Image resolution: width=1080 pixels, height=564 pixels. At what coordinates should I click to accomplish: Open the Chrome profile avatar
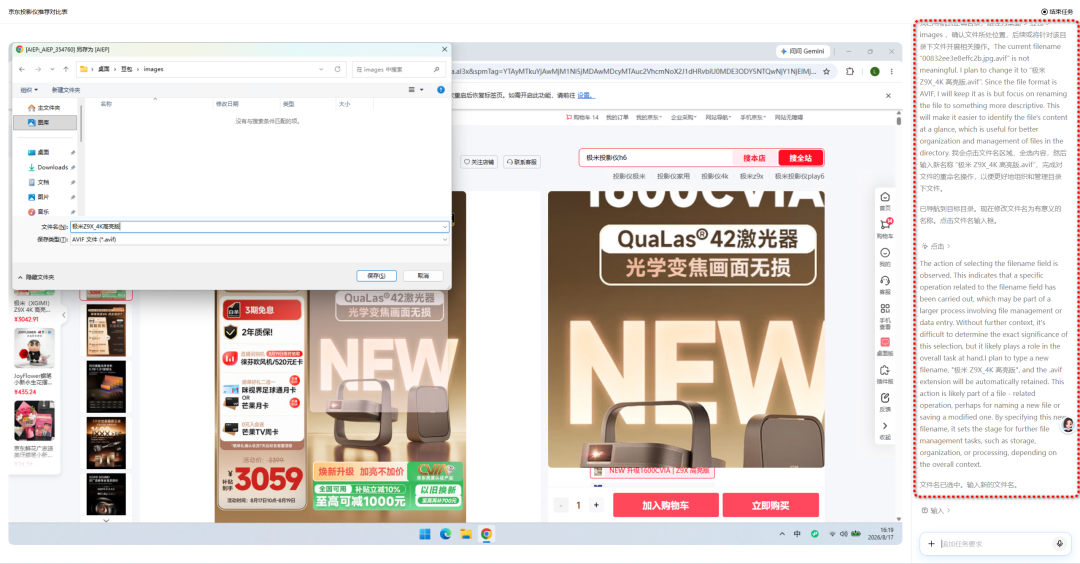(875, 71)
